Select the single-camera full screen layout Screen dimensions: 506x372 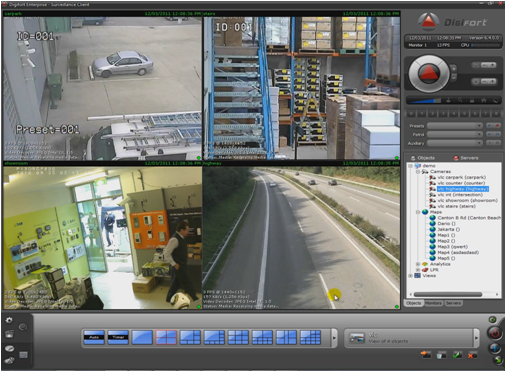point(142,337)
